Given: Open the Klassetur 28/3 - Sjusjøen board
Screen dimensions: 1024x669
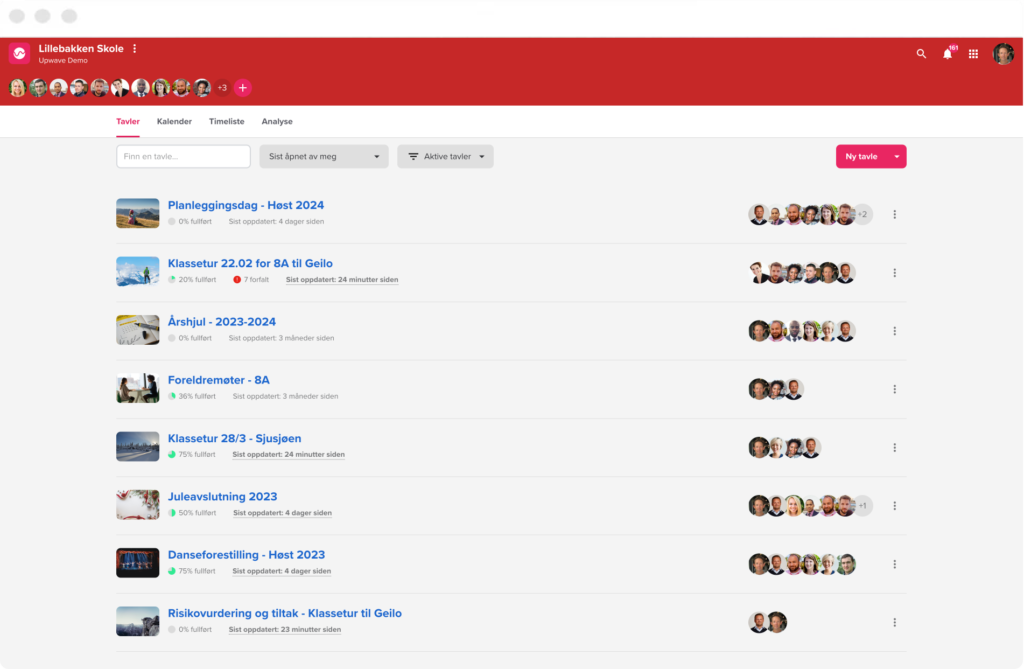Looking at the screenshot, I should [x=234, y=438].
